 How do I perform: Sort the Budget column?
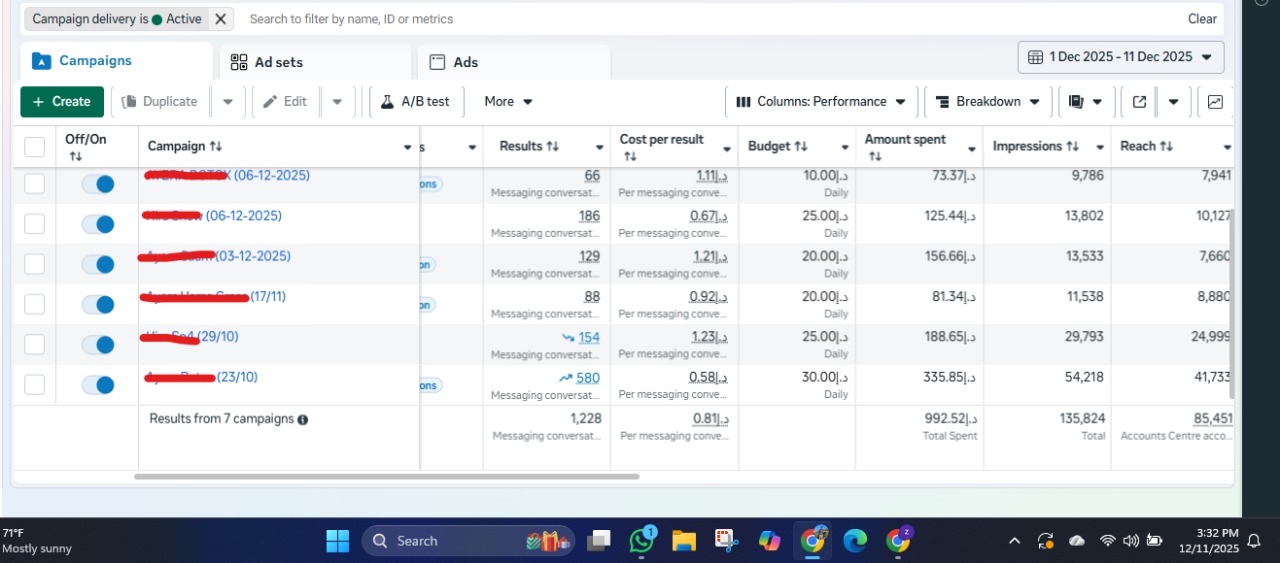pyautogui.click(x=801, y=147)
